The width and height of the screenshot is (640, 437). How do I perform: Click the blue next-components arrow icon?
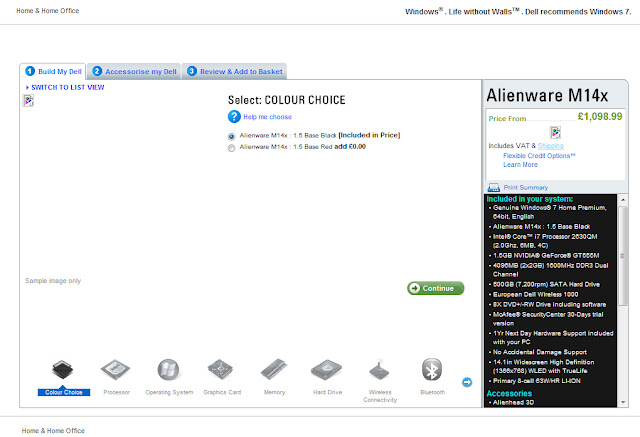tap(467, 382)
